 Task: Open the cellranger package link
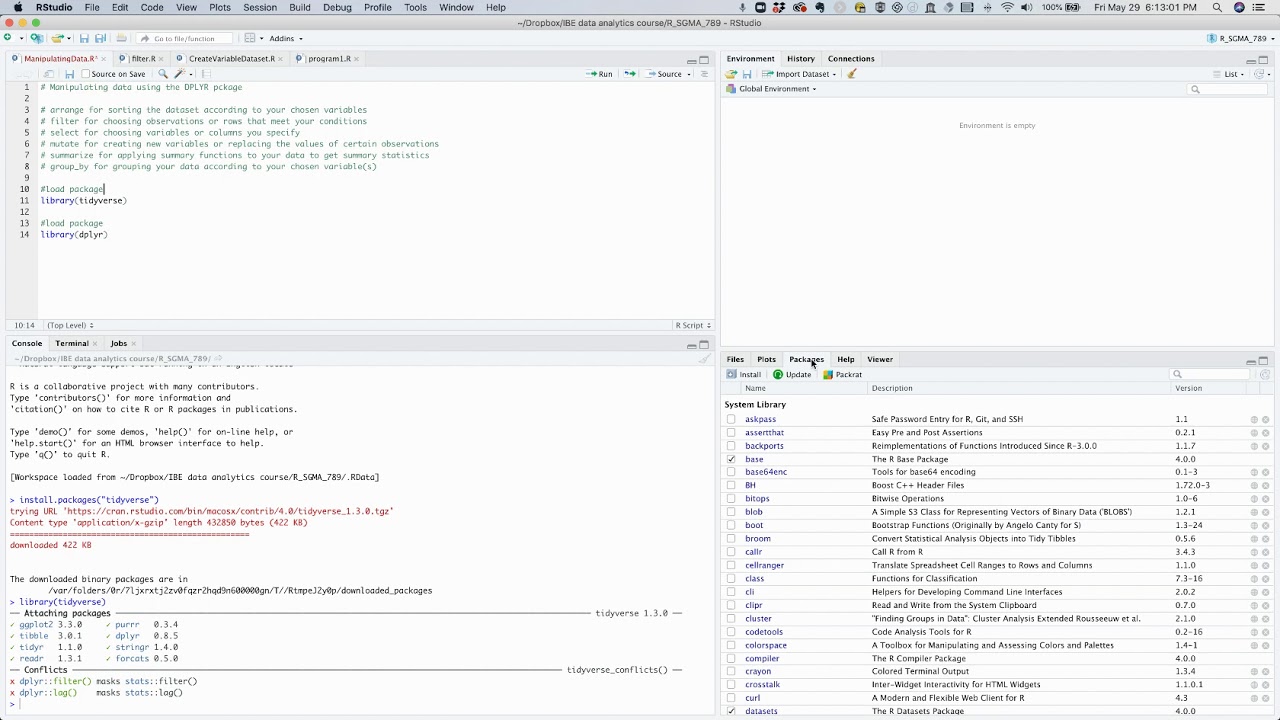(764, 565)
